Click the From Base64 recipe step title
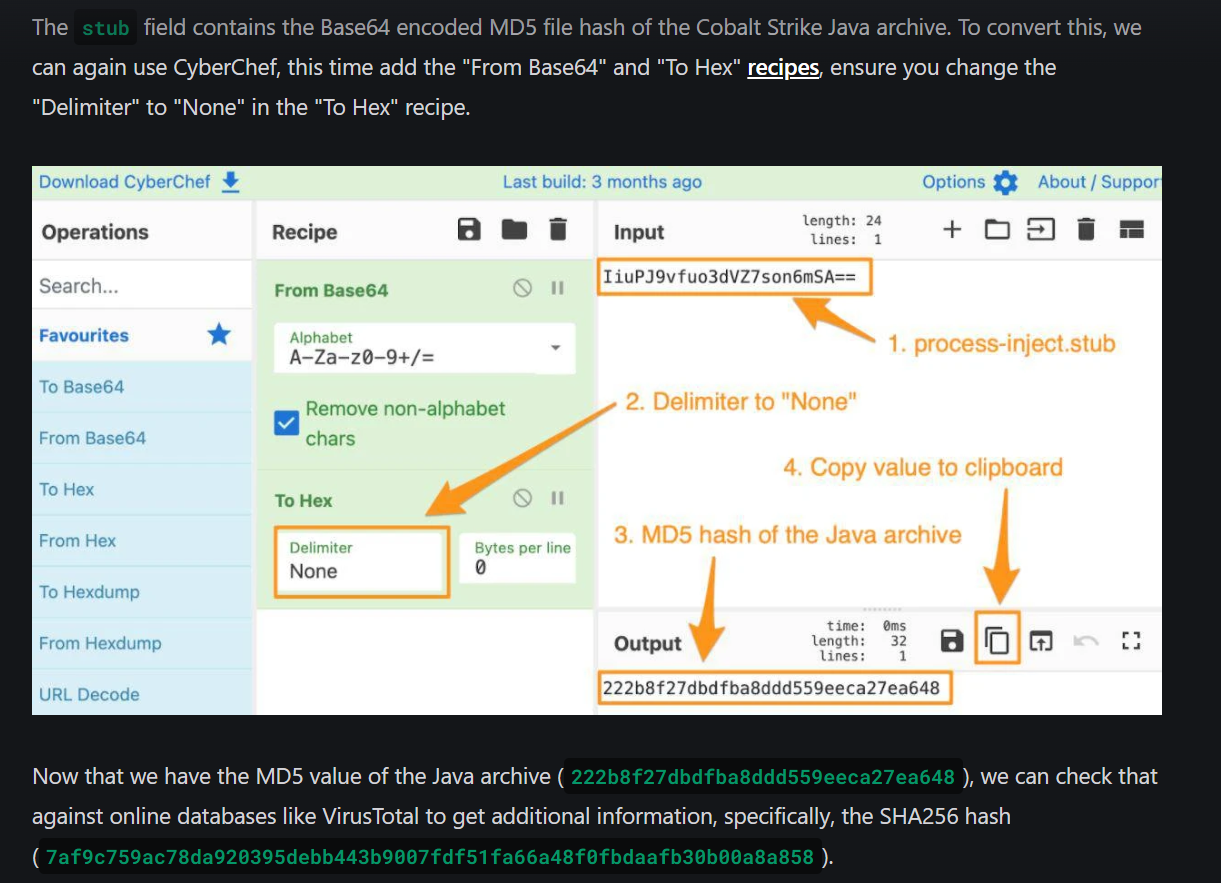Screen dimensions: 1221x883 click(x=331, y=290)
